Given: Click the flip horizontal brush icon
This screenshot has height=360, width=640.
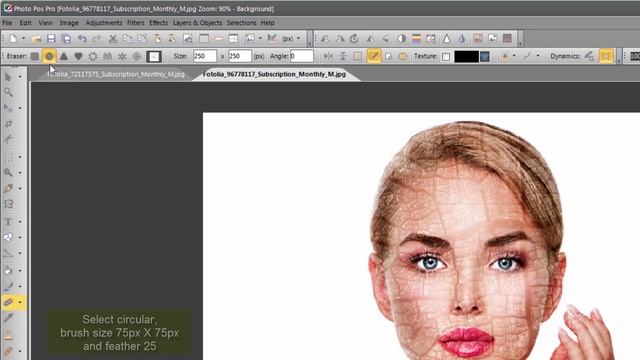Looking at the screenshot, I should (328, 56).
